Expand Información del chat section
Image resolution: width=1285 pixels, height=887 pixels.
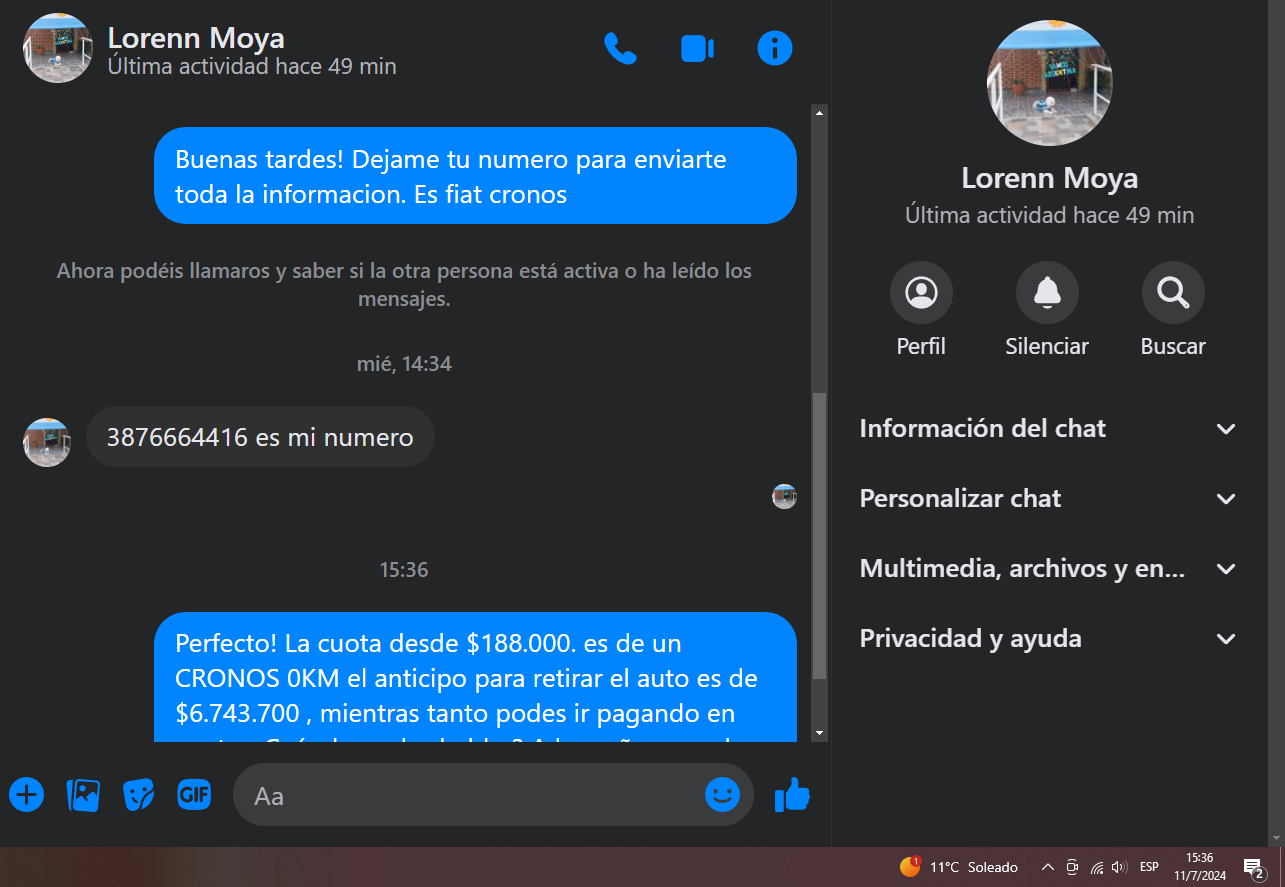click(1048, 429)
